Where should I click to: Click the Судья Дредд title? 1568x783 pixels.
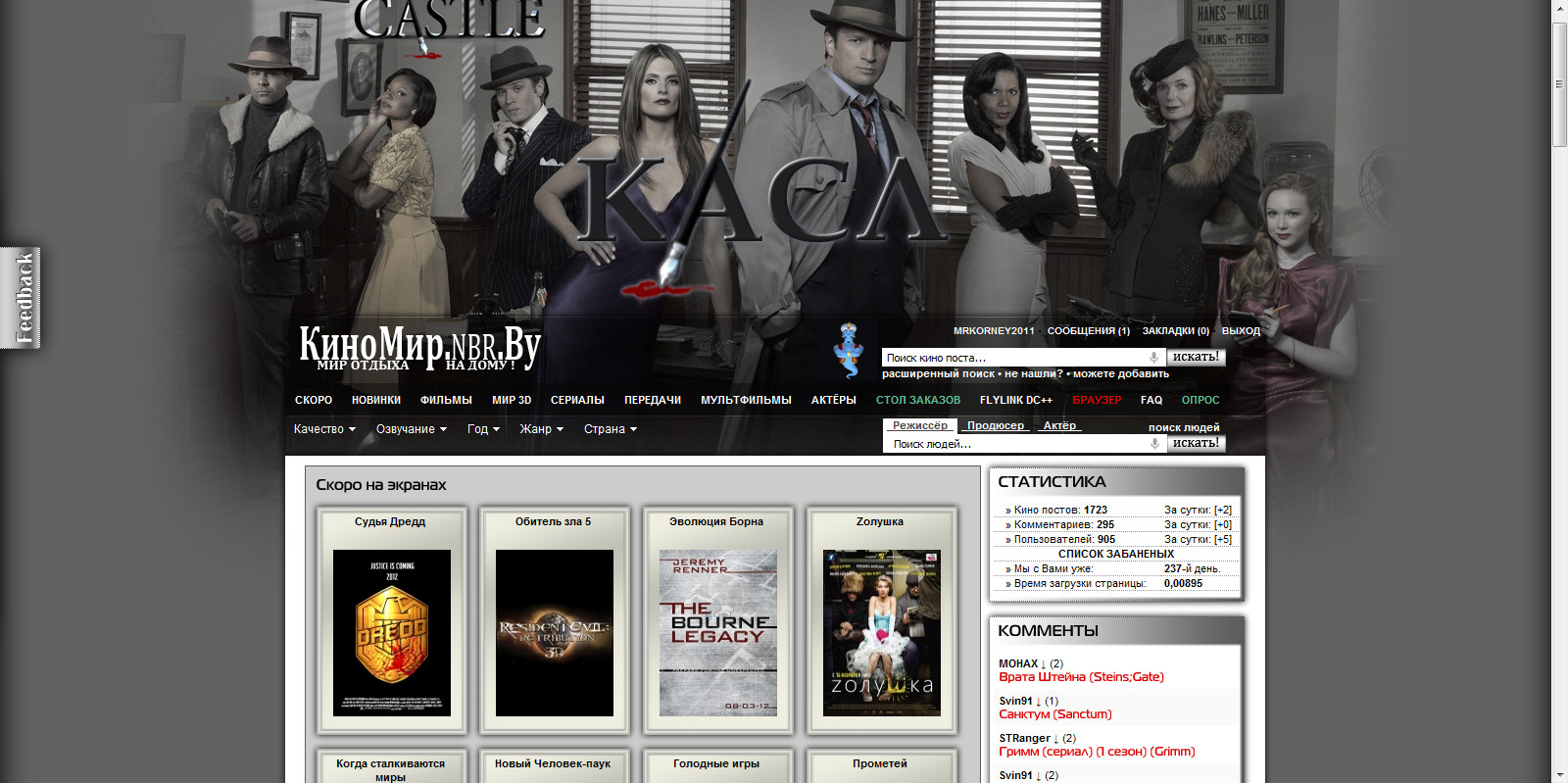(390, 521)
